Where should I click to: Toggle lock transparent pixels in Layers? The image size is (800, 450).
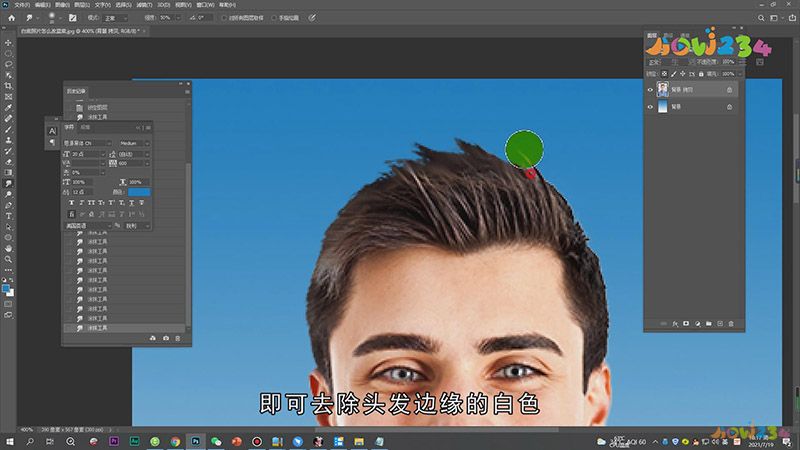664,74
